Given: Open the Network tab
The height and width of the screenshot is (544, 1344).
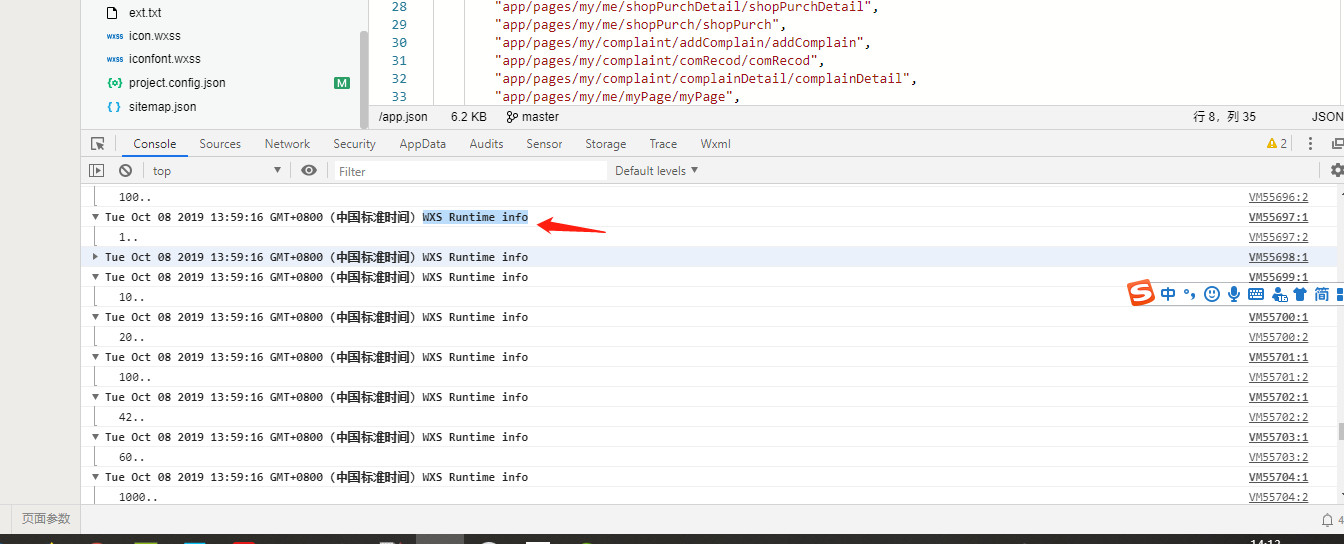Looking at the screenshot, I should click(x=287, y=144).
